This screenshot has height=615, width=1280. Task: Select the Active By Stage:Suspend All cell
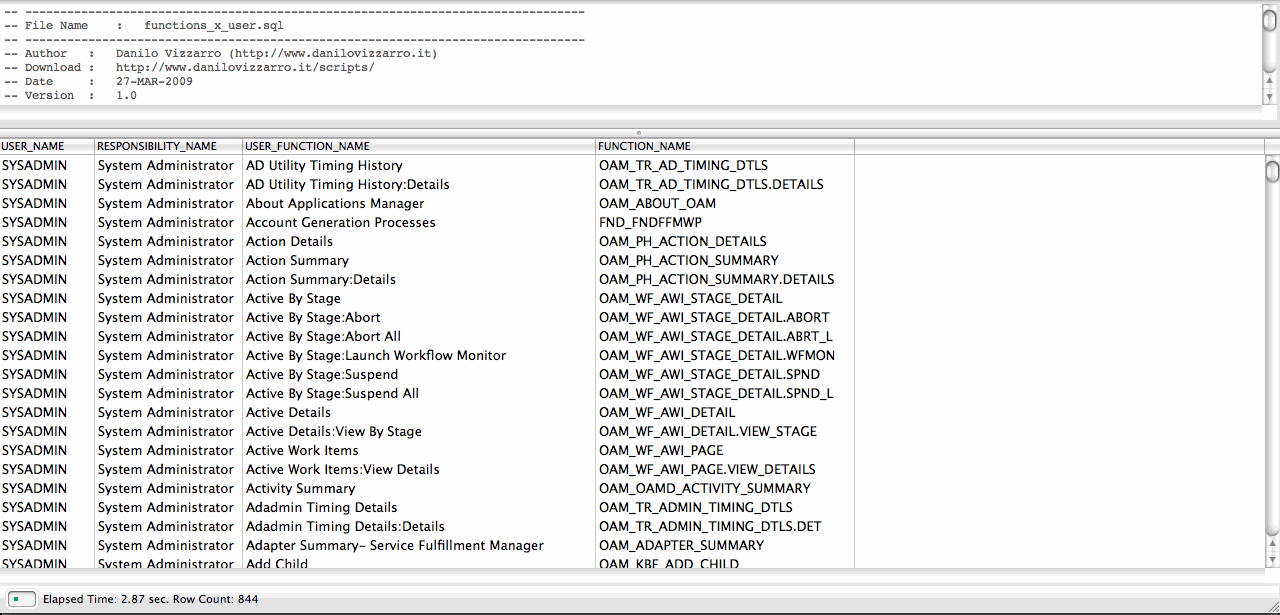click(x=419, y=393)
